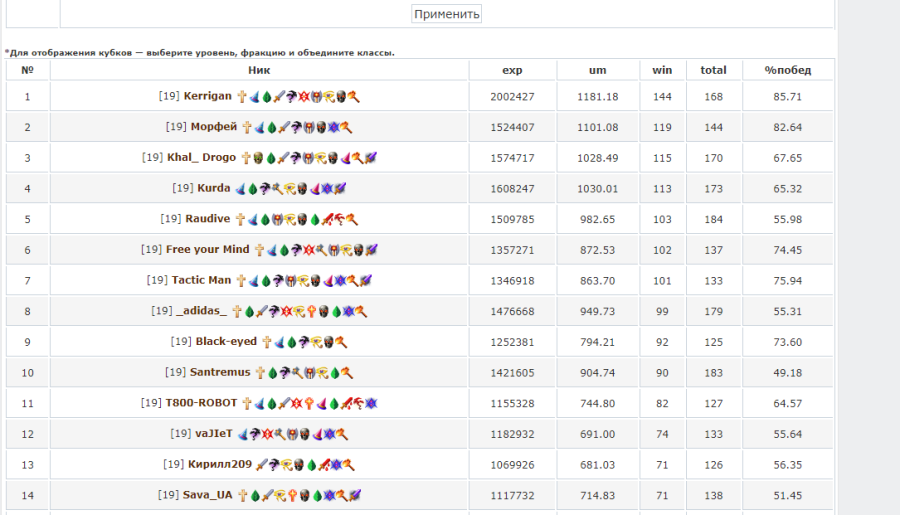Click the golden cross icon beside Kerrigan
Viewport: 900px width, 515px height.
(x=242, y=96)
